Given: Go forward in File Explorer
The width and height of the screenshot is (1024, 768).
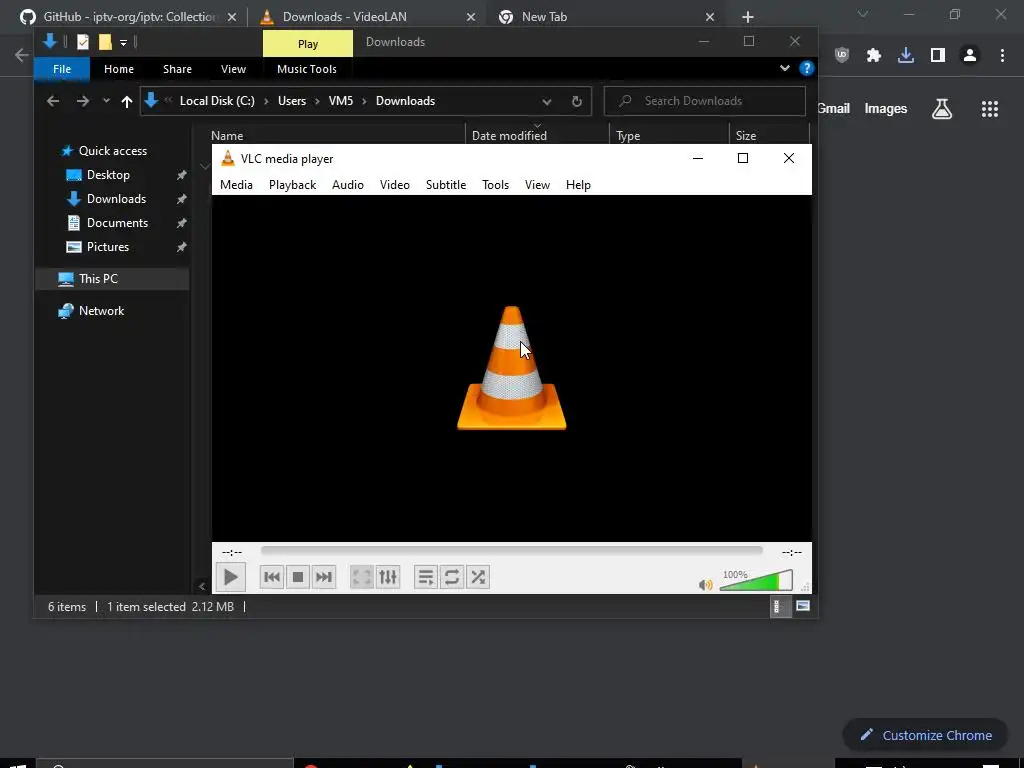Looking at the screenshot, I should 82,101.
